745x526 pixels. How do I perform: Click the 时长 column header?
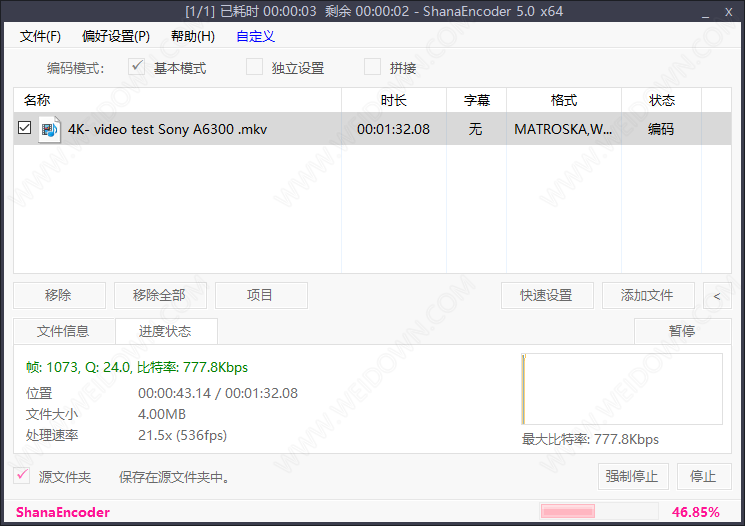(x=394, y=100)
